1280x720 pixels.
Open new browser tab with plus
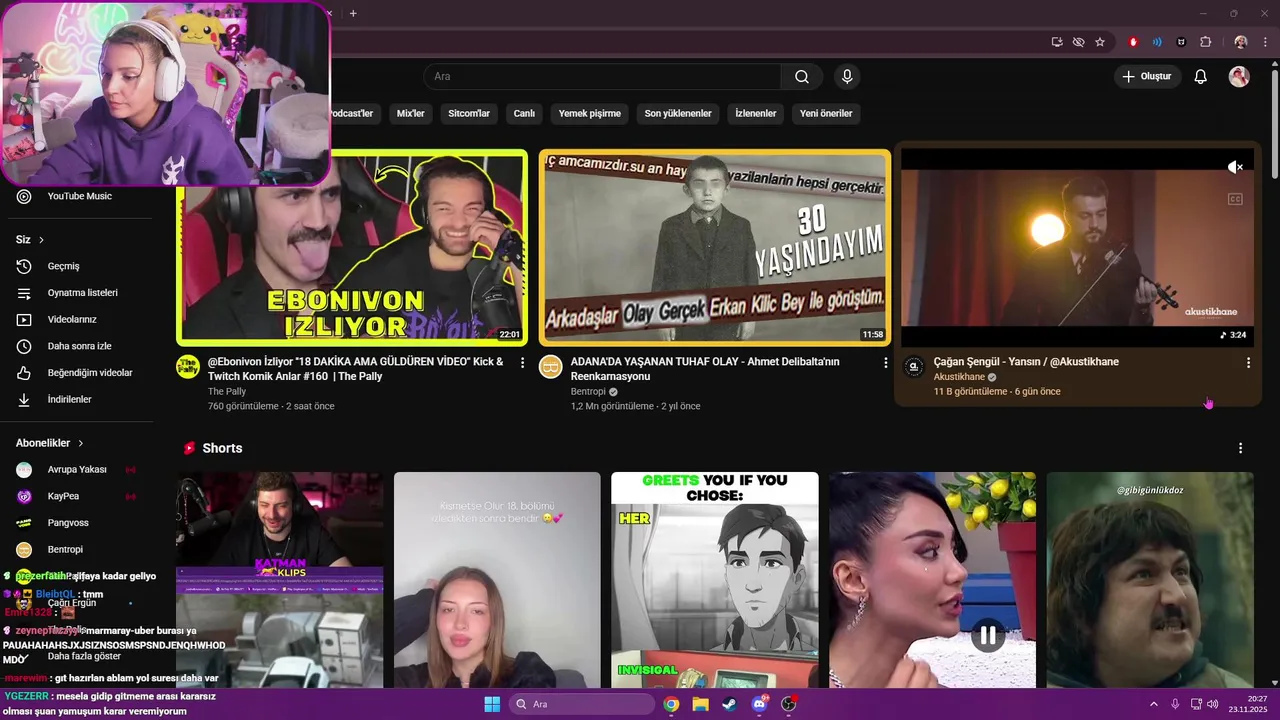tap(353, 13)
